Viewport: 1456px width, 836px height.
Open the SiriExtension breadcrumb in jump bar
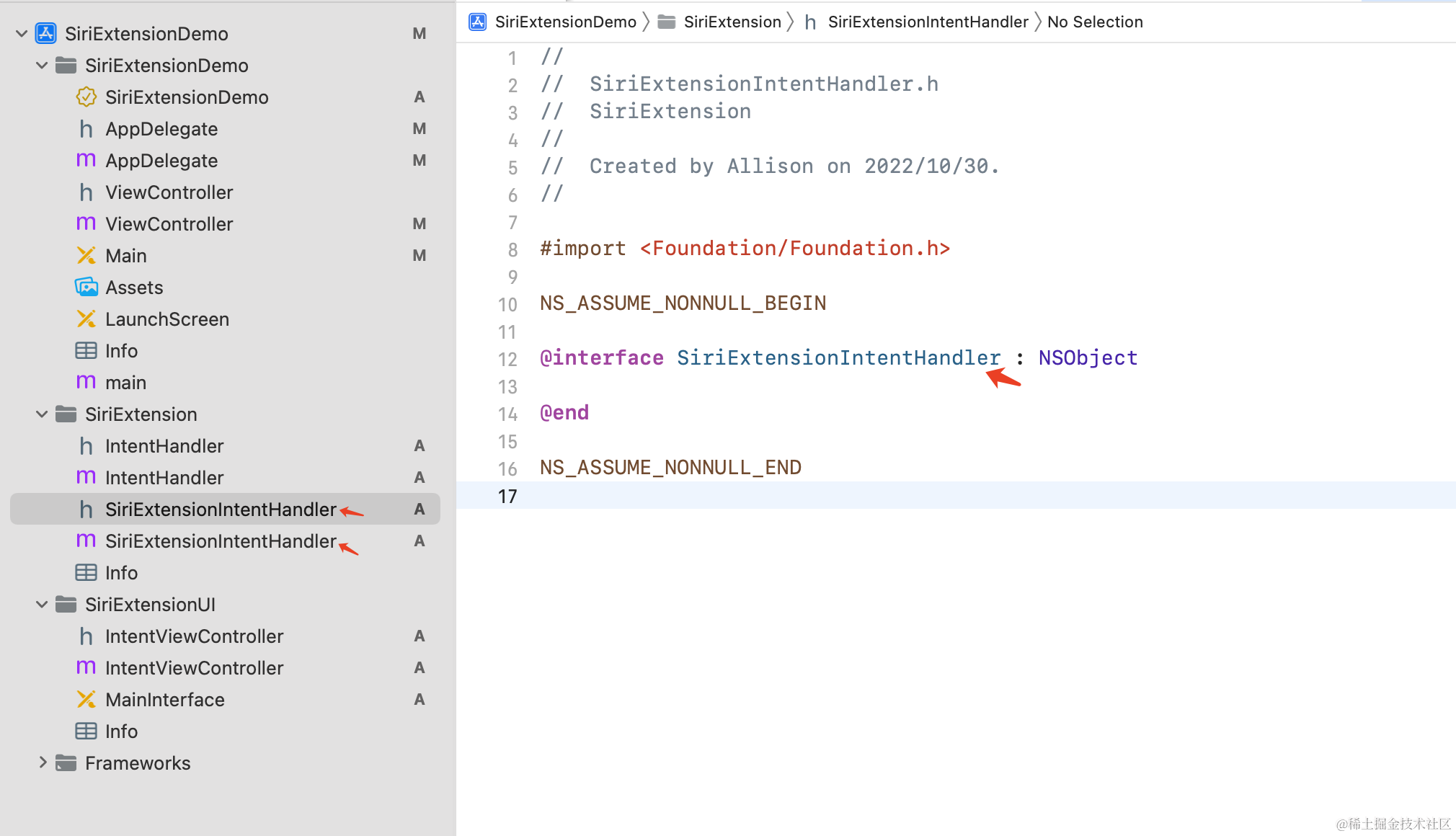click(732, 22)
